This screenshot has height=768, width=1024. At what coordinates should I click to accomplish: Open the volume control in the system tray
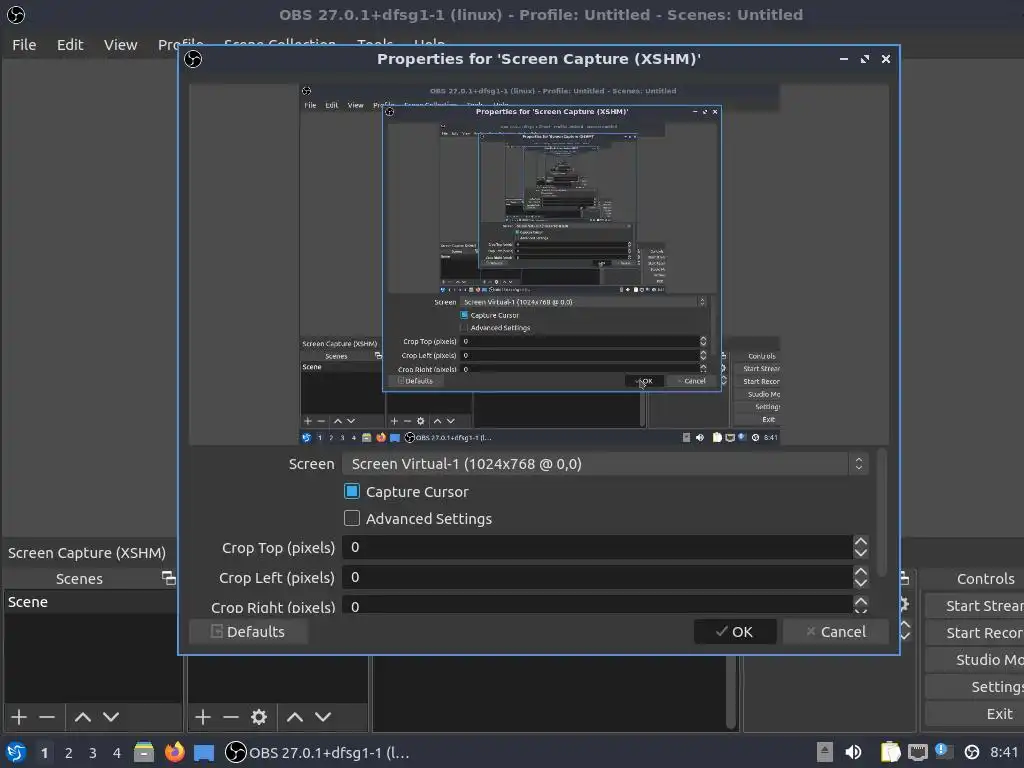[x=853, y=752]
